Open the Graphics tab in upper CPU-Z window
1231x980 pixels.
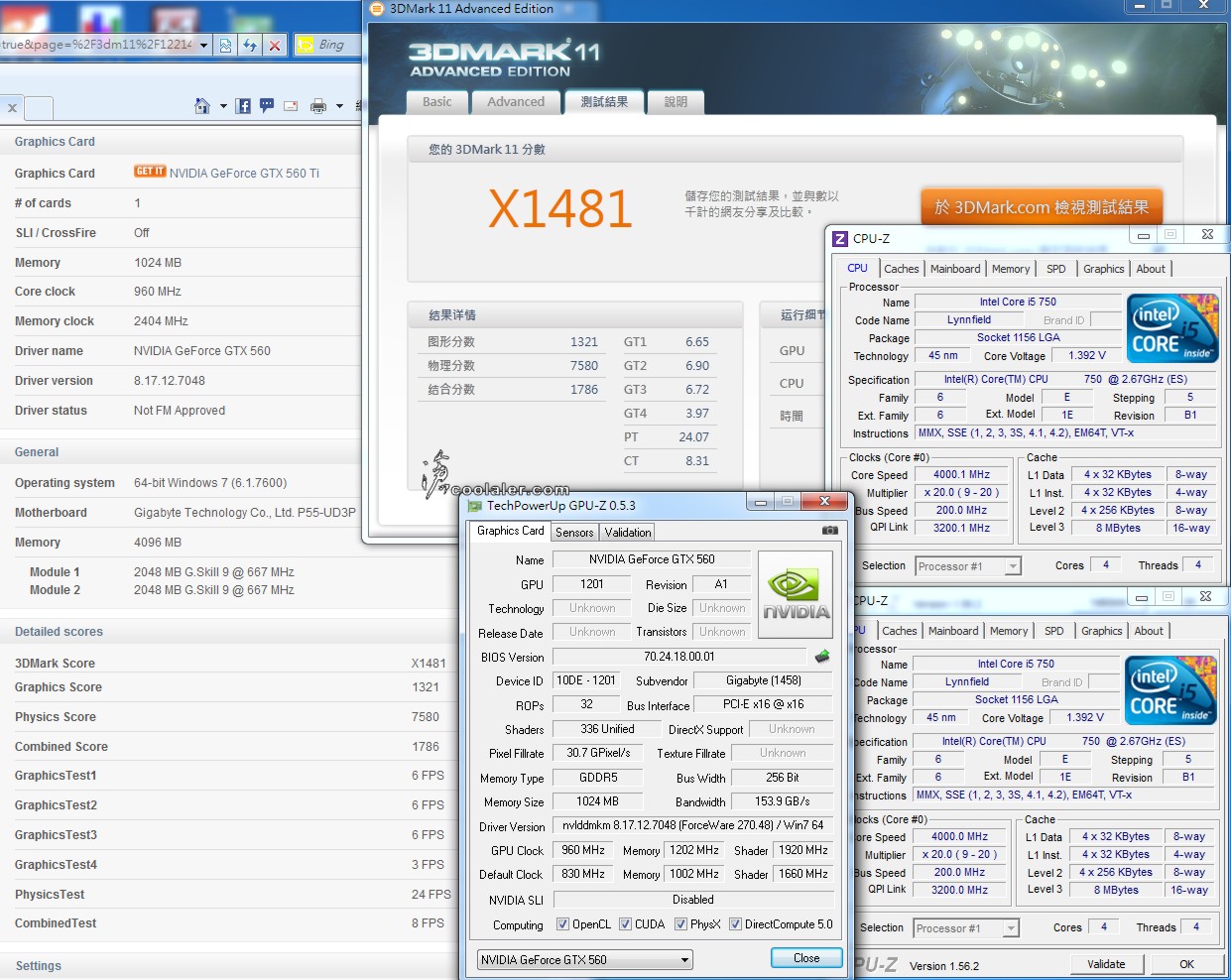pos(1104,269)
